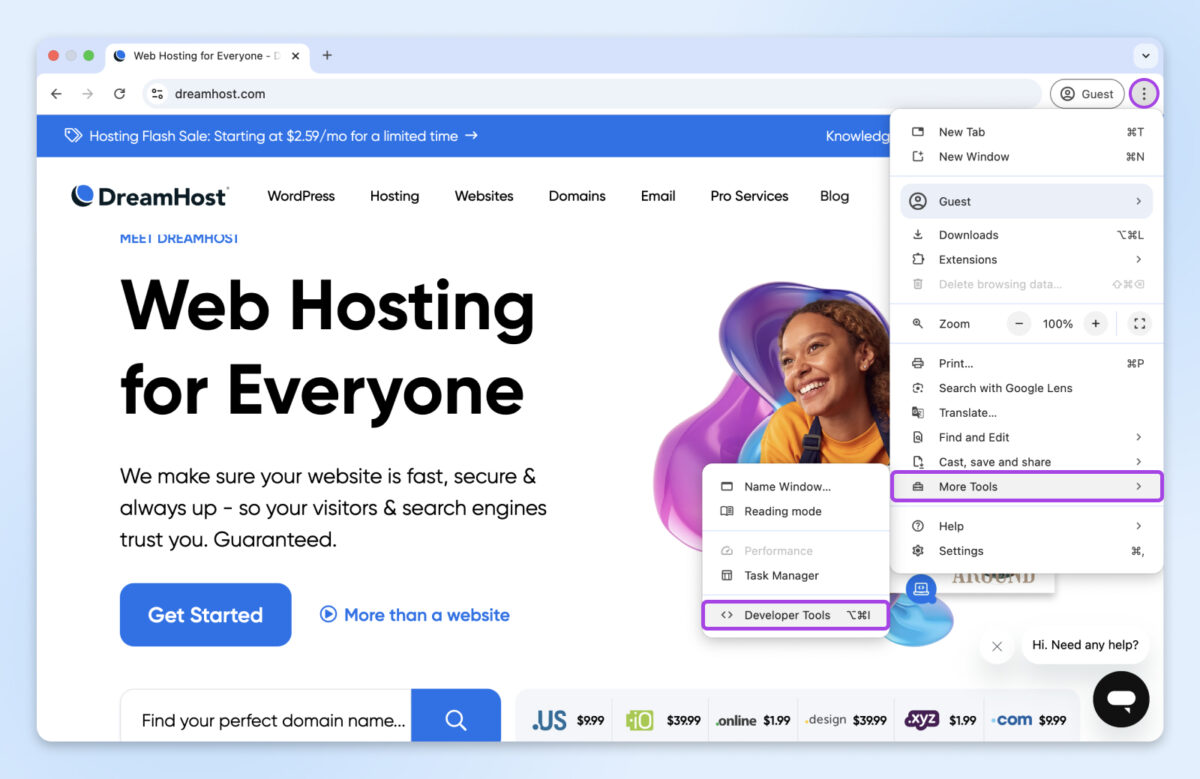
Task: Reload the current page
Action: tap(120, 93)
